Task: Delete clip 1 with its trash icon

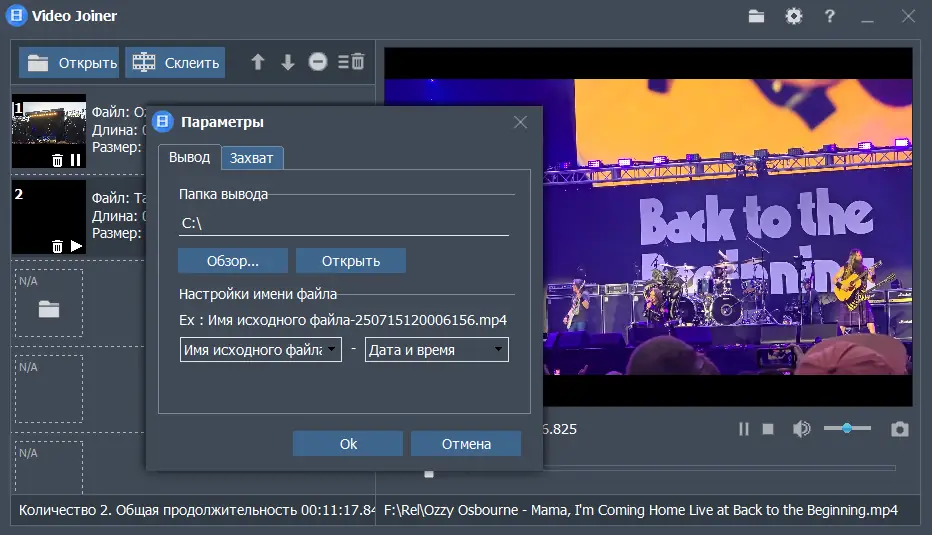Action: 57,160
